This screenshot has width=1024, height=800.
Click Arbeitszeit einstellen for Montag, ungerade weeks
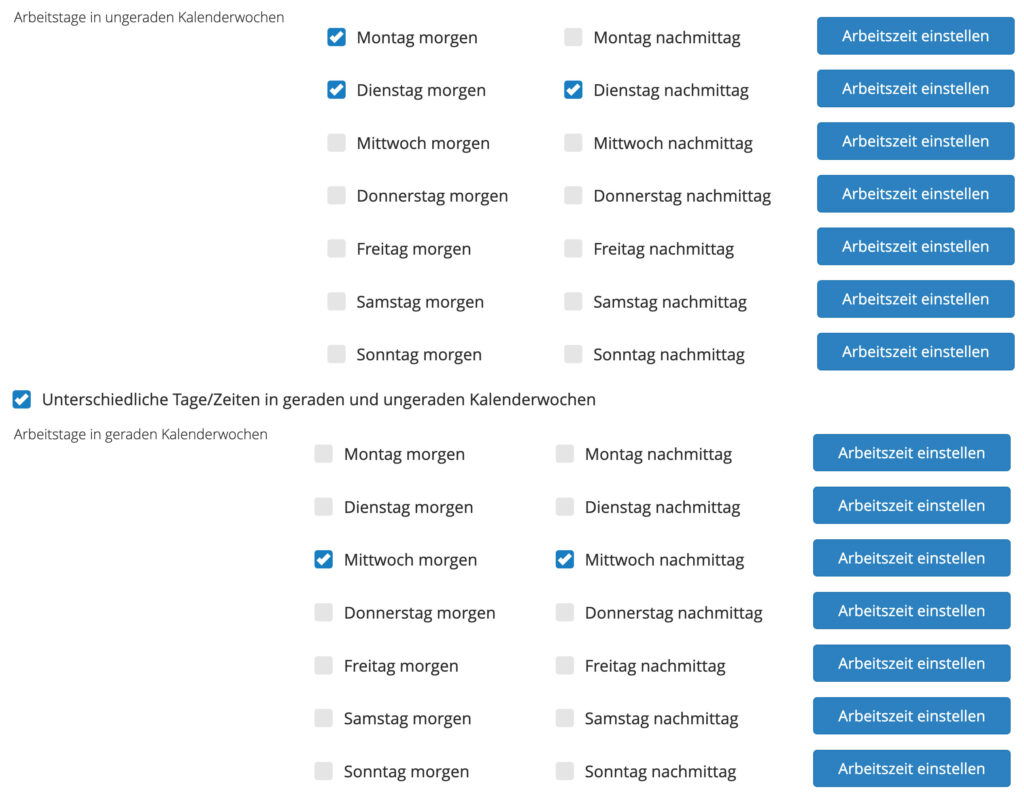915,36
